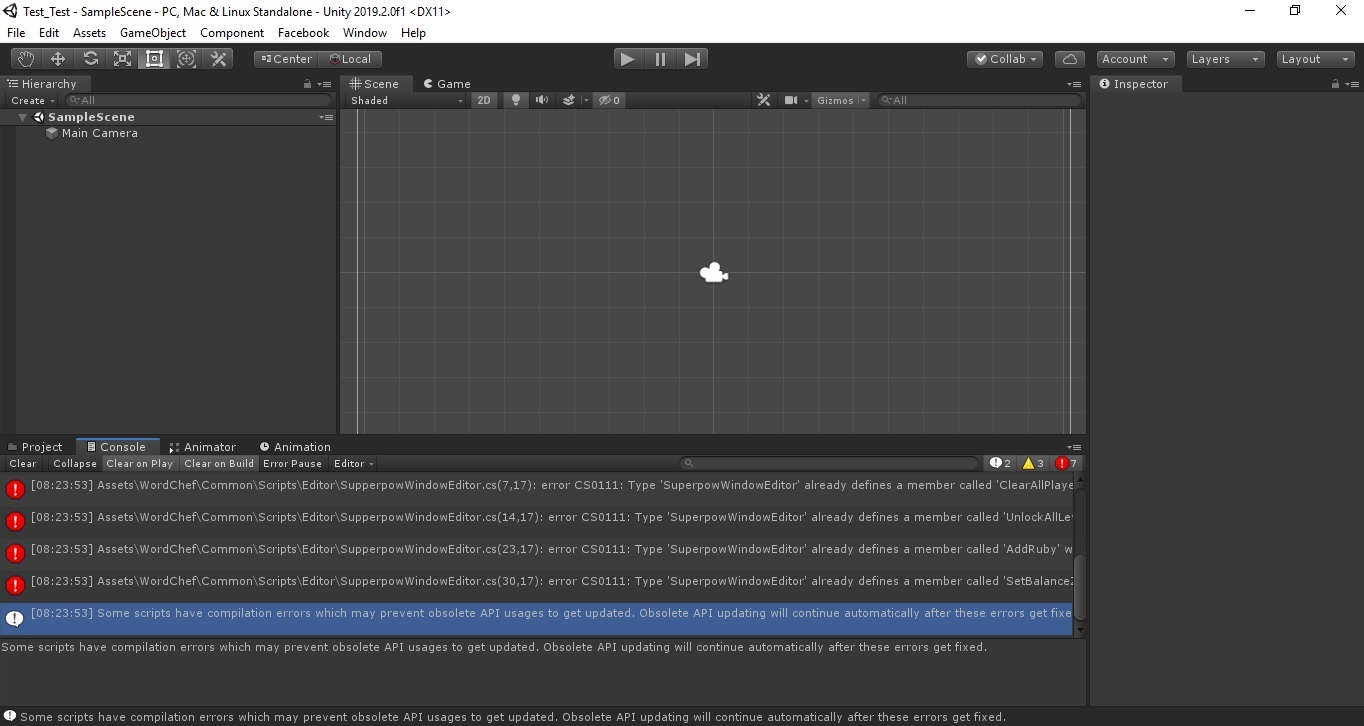Select the Rect tool
This screenshot has height=726, width=1364.
(x=154, y=59)
